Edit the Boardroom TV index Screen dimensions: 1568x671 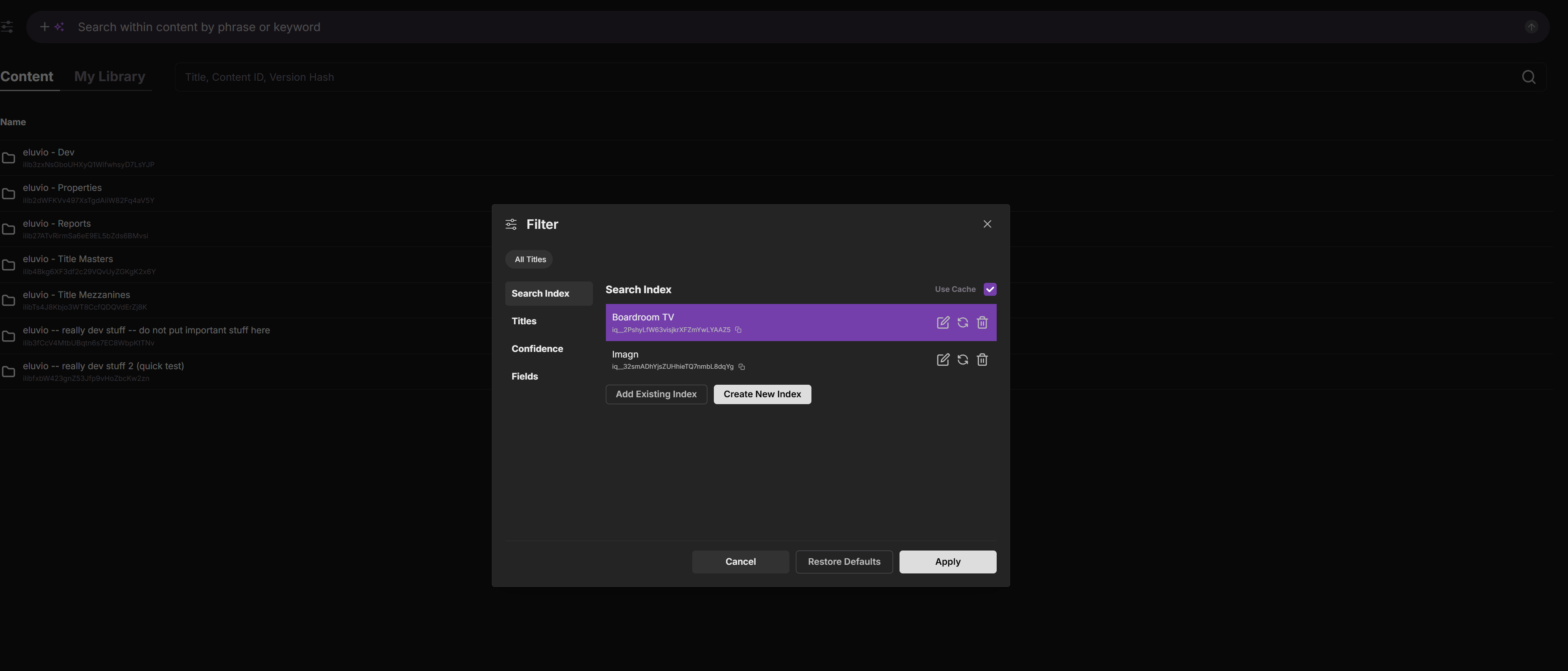click(x=942, y=323)
